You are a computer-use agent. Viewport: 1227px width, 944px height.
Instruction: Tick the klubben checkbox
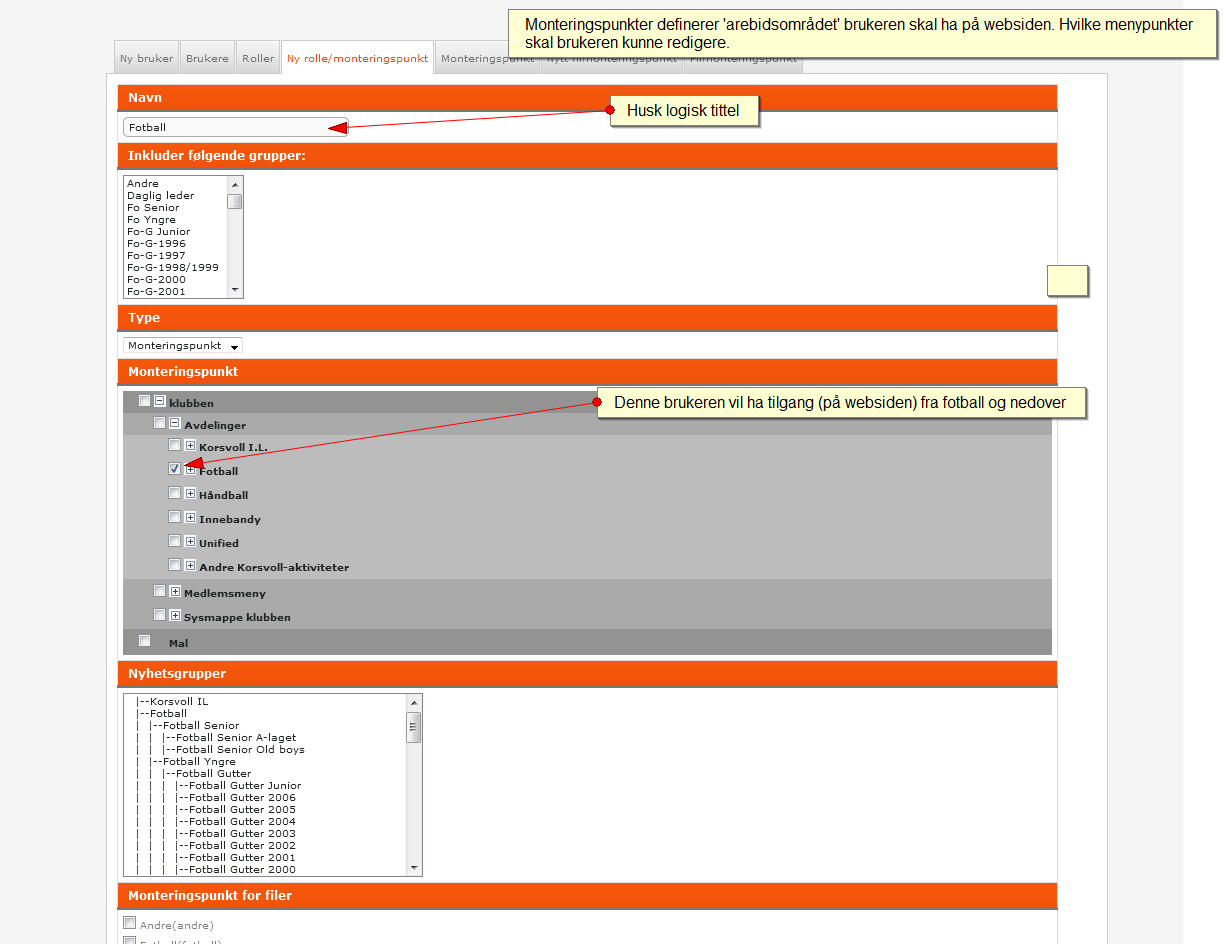click(145, 401)
